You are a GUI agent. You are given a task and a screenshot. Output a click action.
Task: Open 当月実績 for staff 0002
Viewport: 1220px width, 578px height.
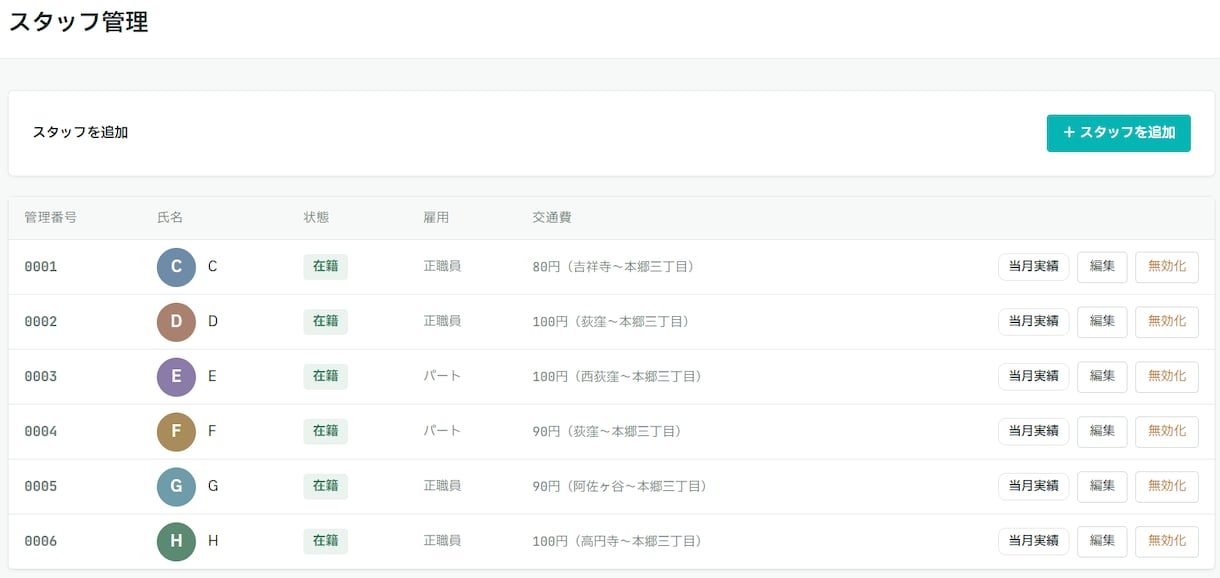(1033, 322)
